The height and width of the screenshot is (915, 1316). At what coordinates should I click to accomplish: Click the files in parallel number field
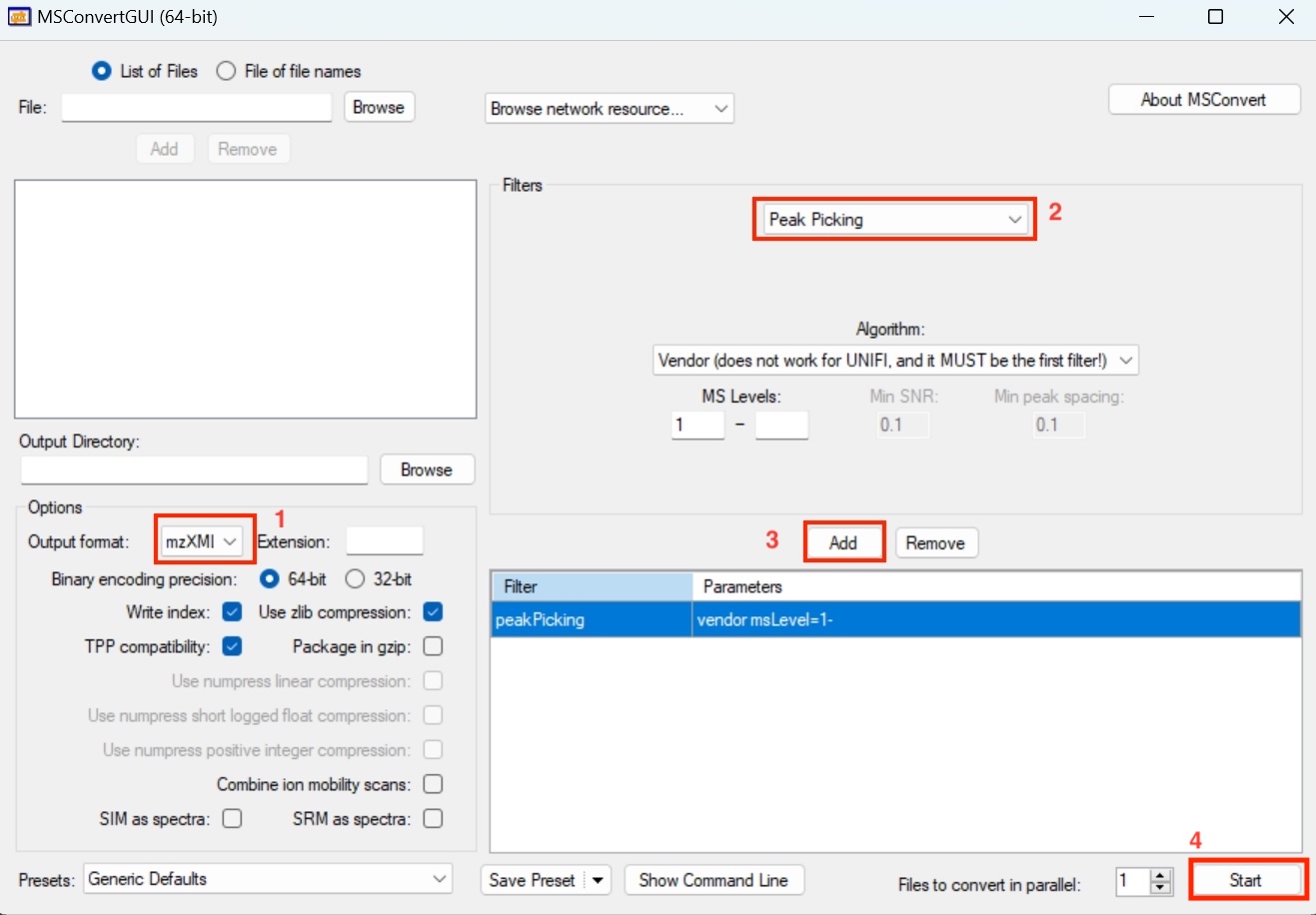tap(1133, 881)
